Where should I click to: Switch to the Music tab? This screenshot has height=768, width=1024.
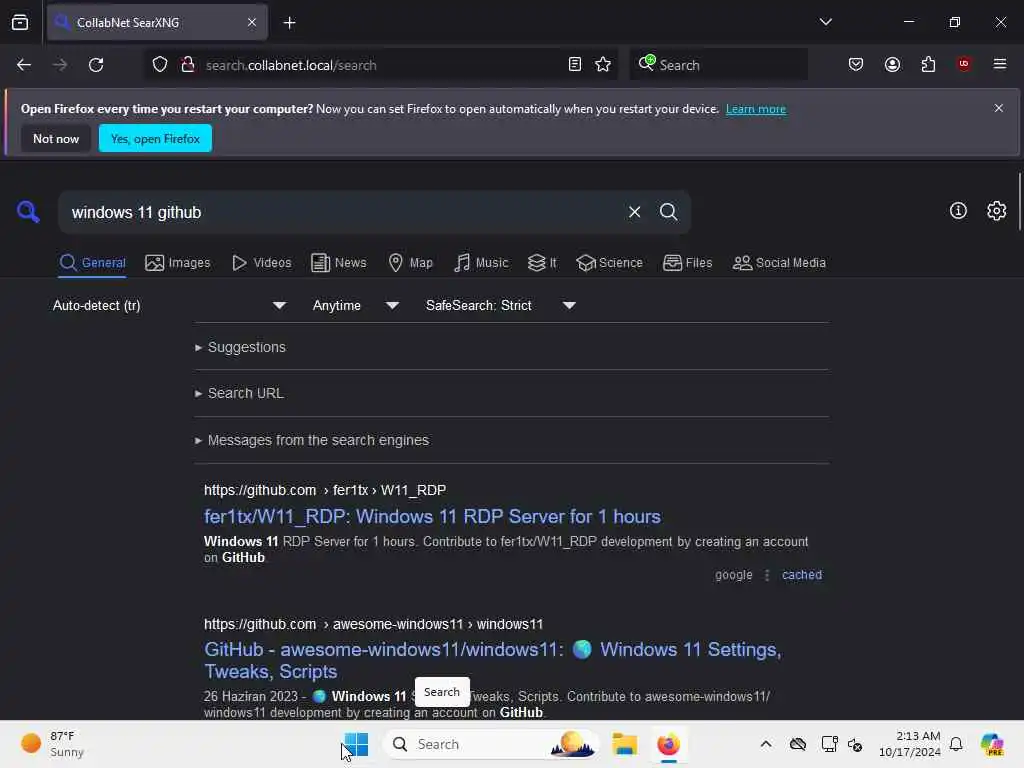tap(481, 263)
